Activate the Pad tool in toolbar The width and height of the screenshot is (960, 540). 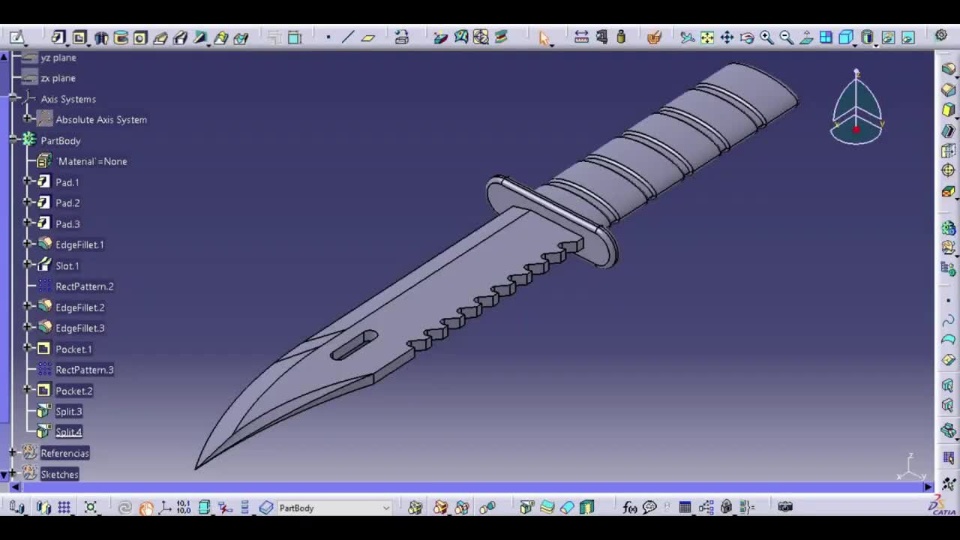[58, 37]
